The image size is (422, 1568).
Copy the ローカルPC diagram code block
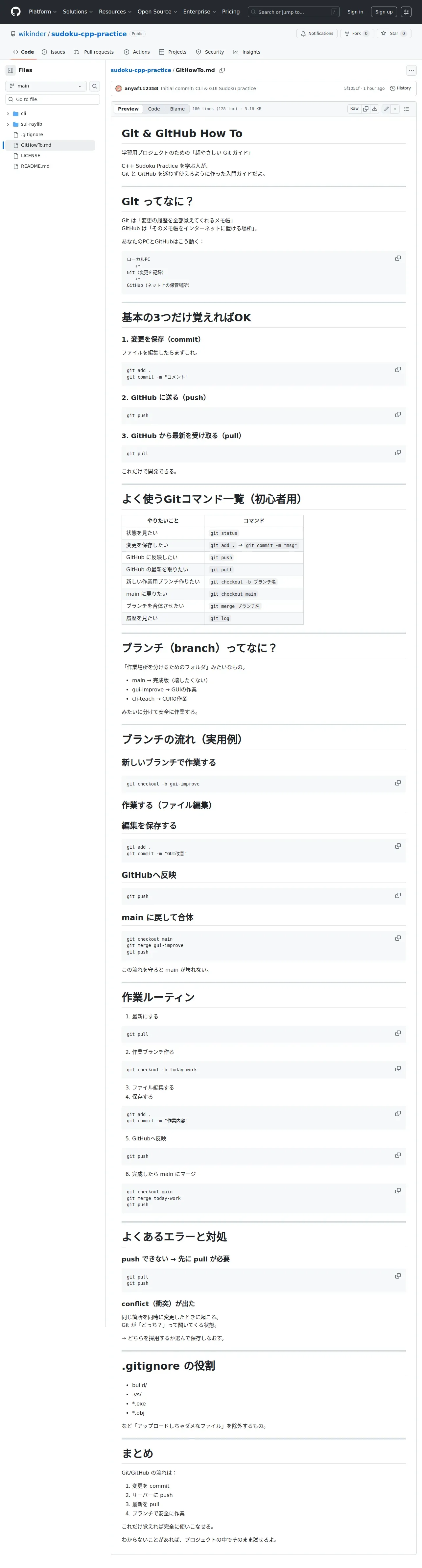pyautogui.click(x=398, y=259)
